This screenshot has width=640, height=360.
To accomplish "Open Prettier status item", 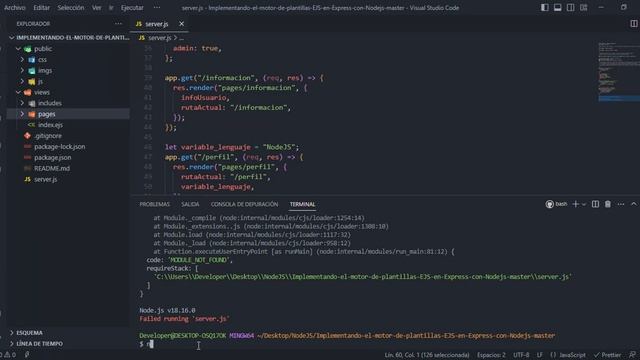I will (607, 355).
